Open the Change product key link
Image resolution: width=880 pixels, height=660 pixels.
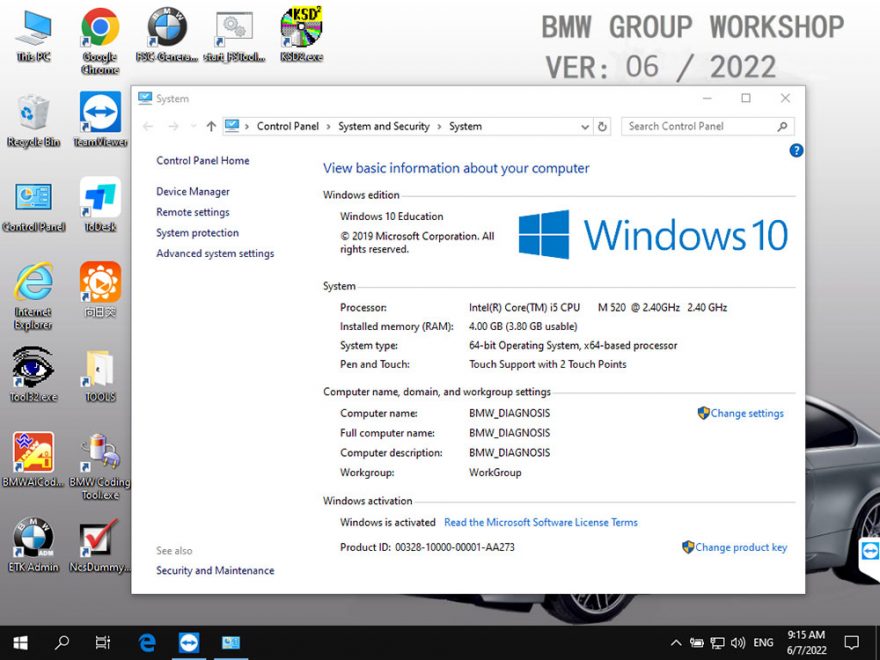click(x=741, y=547)
